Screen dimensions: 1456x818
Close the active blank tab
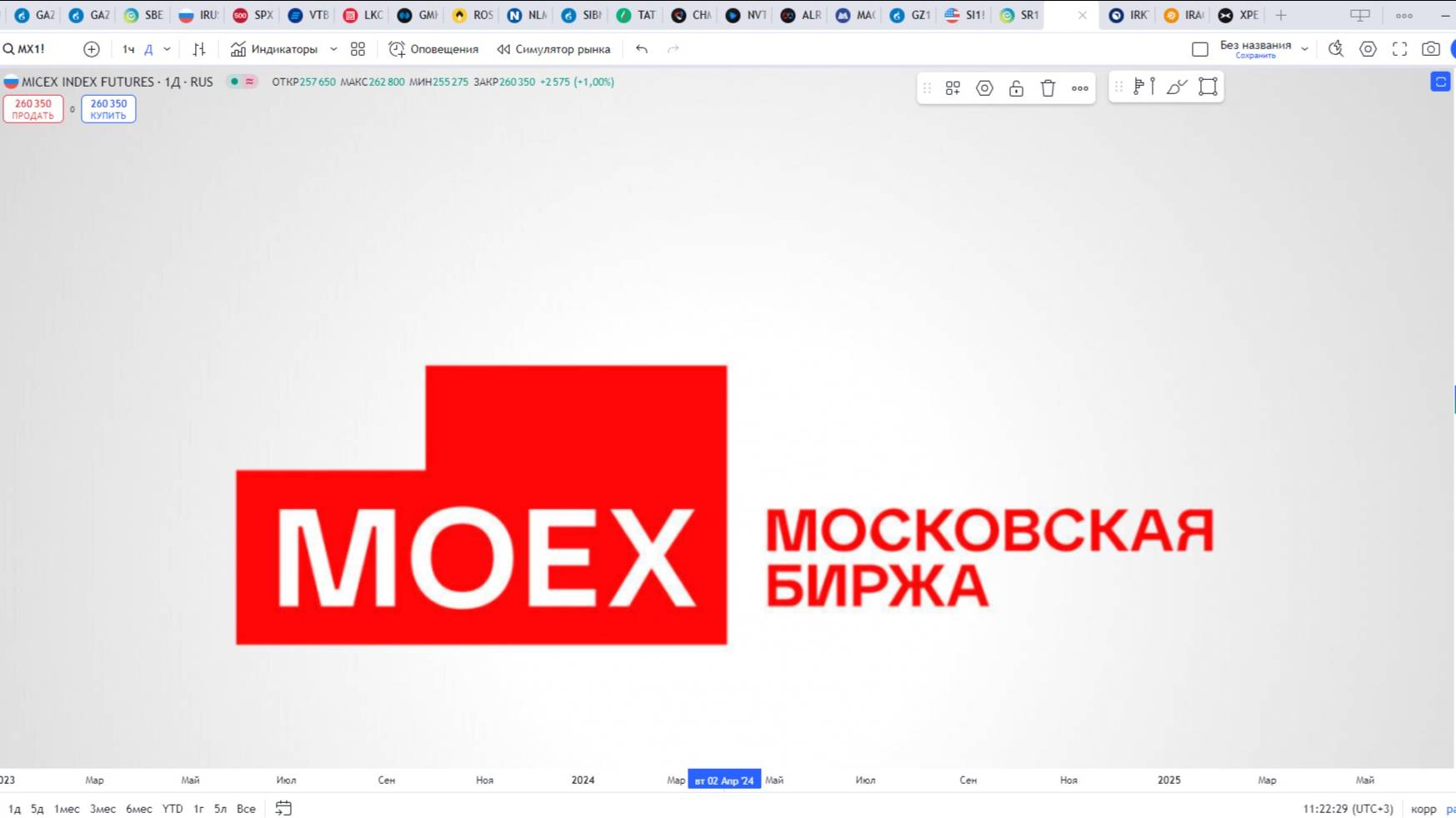(x=1082, y=15)
